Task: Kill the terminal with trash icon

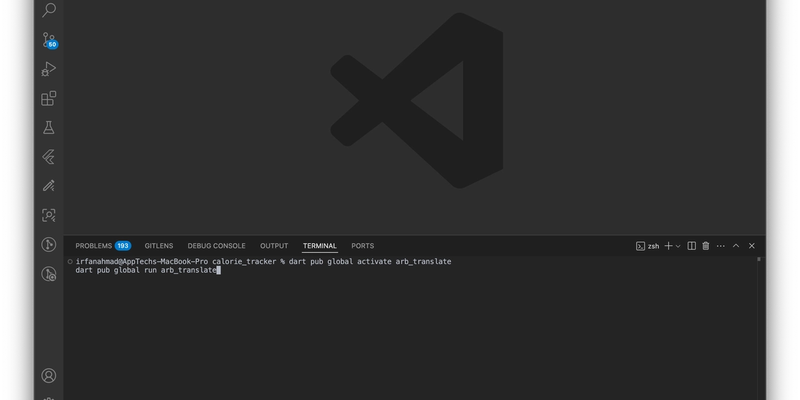Action: point(706,246)
